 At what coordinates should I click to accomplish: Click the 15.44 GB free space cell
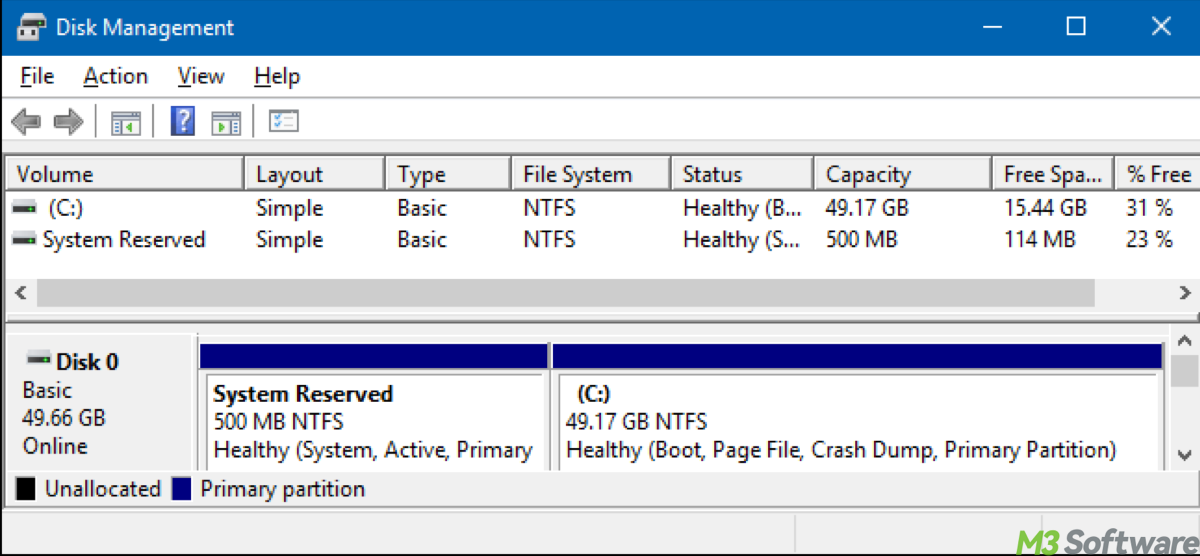1045,208
